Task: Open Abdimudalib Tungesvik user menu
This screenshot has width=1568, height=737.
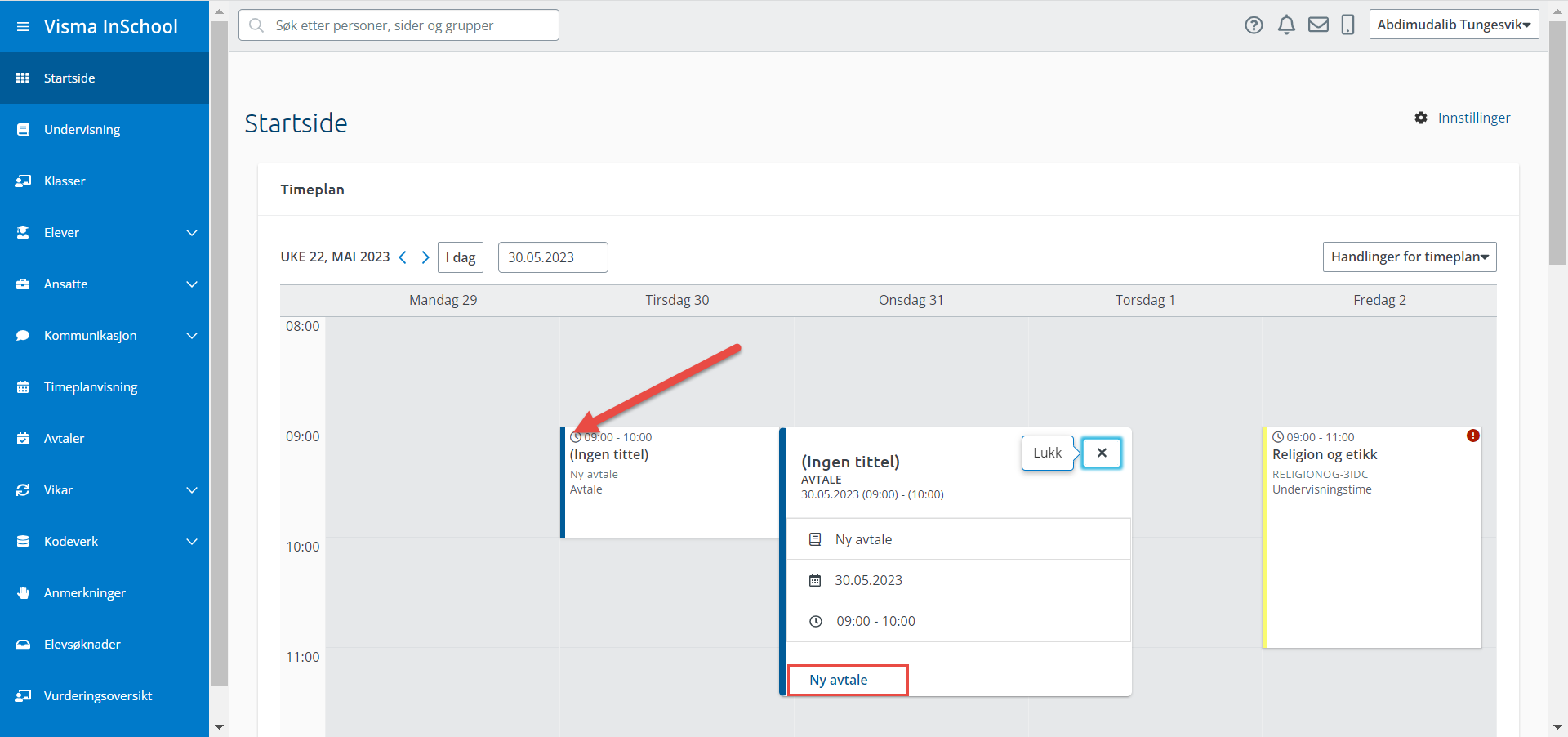Action: [1453, 25]
